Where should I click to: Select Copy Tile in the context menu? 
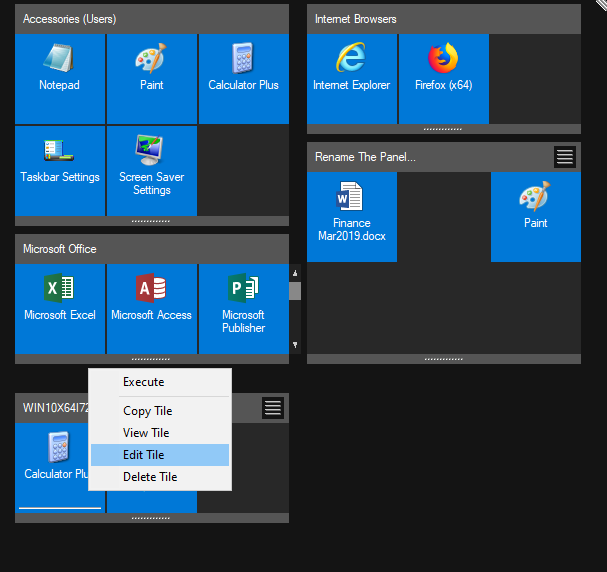point(147,411)
